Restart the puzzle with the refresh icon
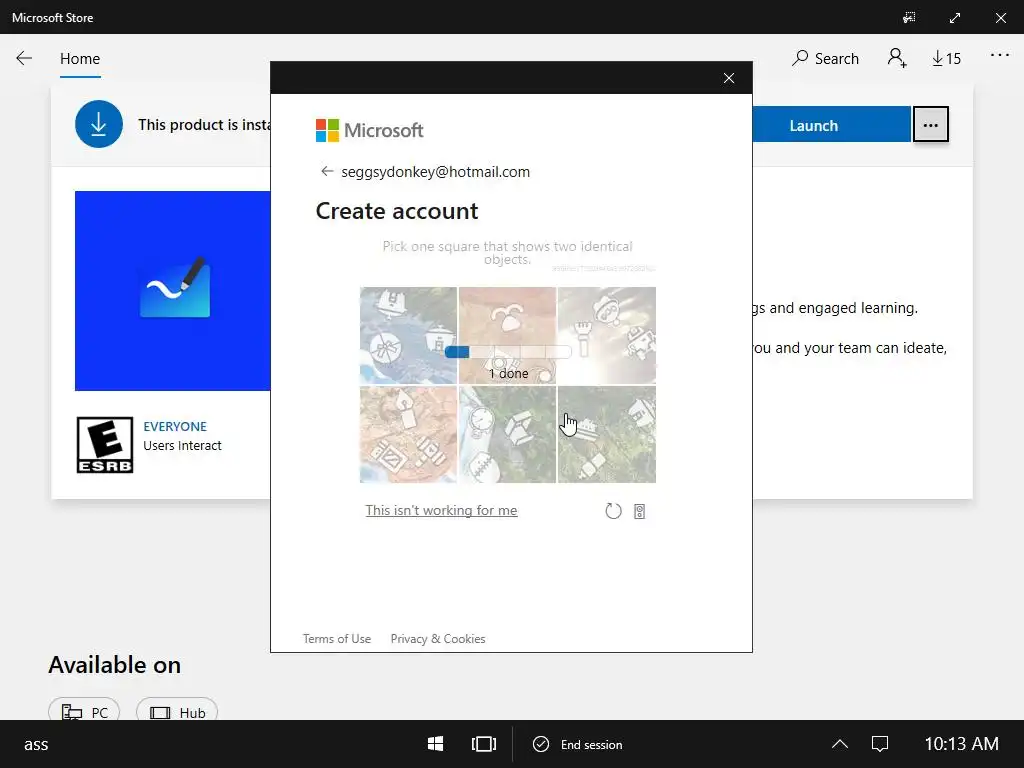Screen dimensions: 1024x768 [x=613, y=511]
